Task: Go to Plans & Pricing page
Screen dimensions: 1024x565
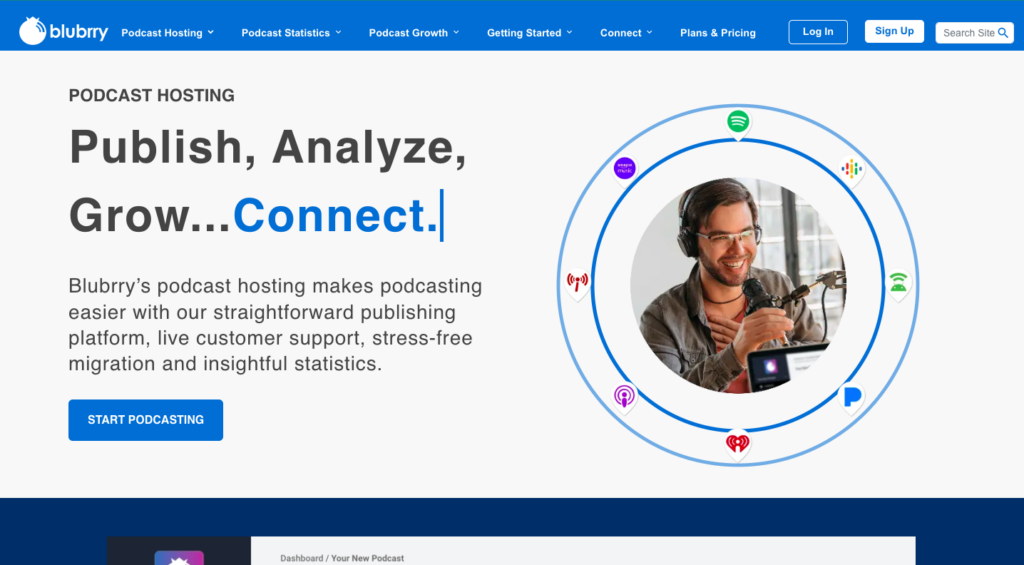Action: [x=718, y=33]
